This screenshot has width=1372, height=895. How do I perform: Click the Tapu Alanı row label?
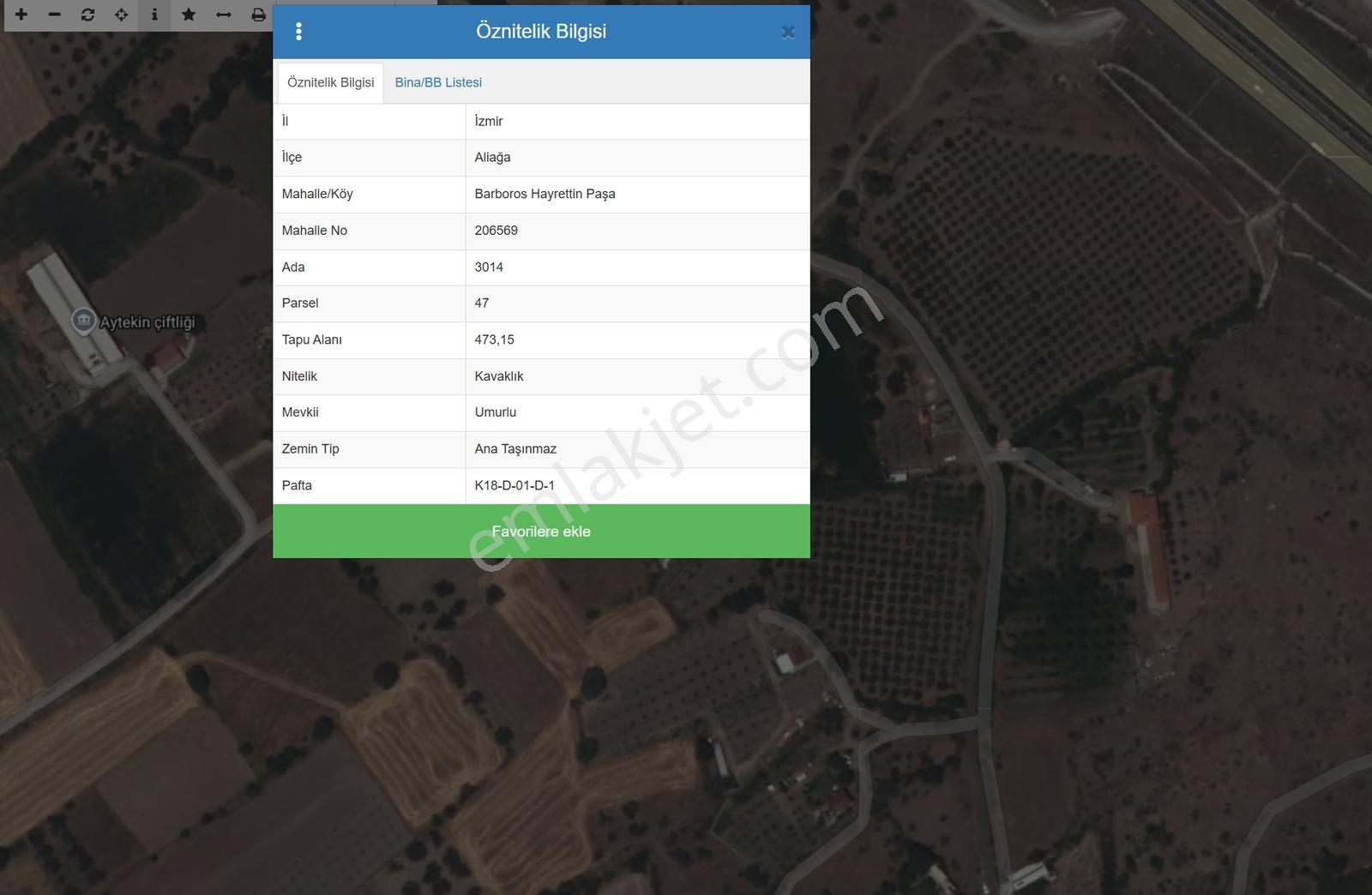[312, 339]
